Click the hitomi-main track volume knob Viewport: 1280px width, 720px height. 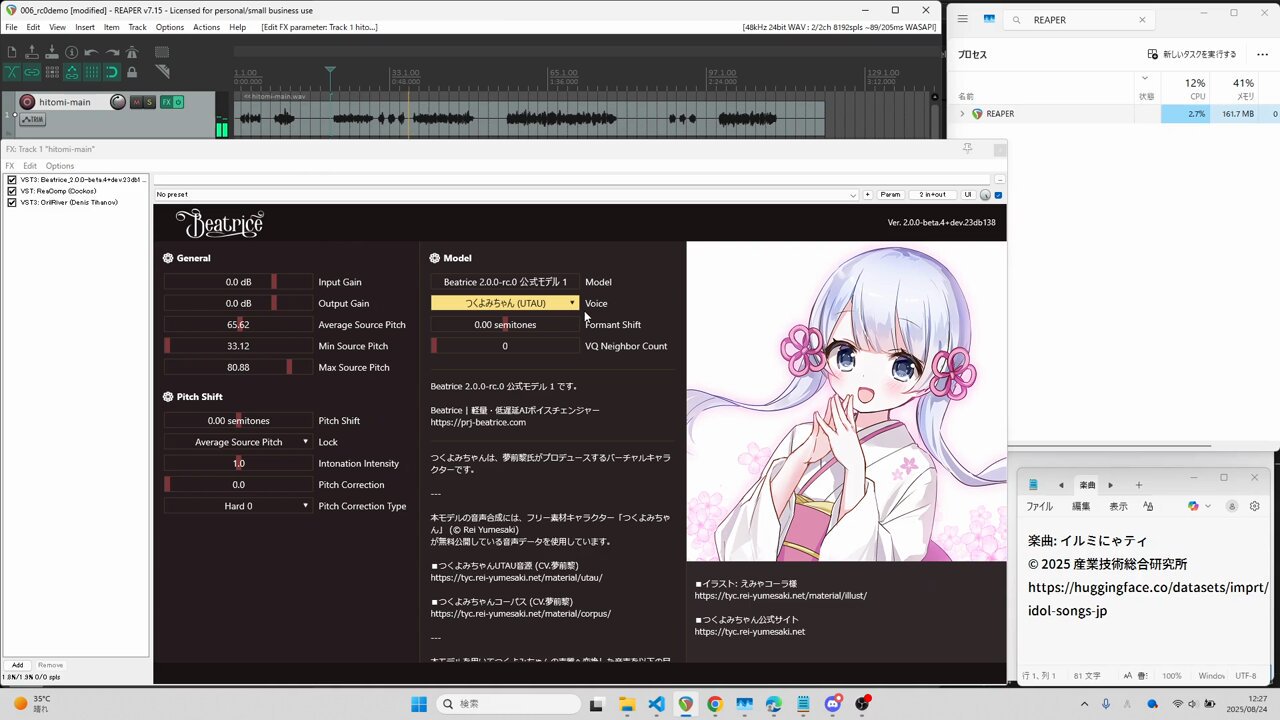click(x=118, y=102)
